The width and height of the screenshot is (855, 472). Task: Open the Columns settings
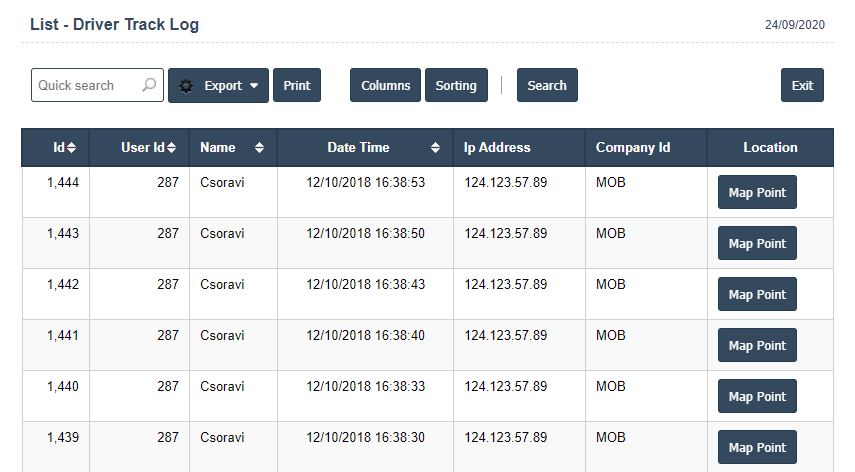pos(385,86)
